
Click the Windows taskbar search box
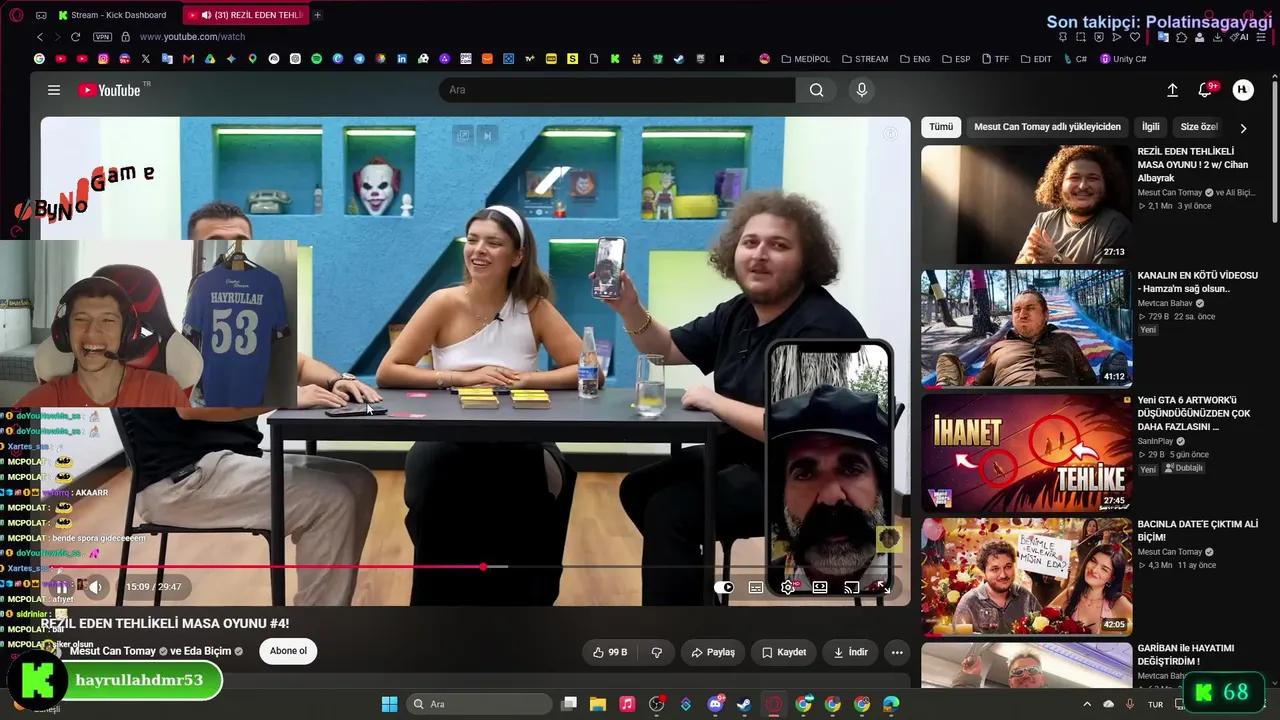480,704
